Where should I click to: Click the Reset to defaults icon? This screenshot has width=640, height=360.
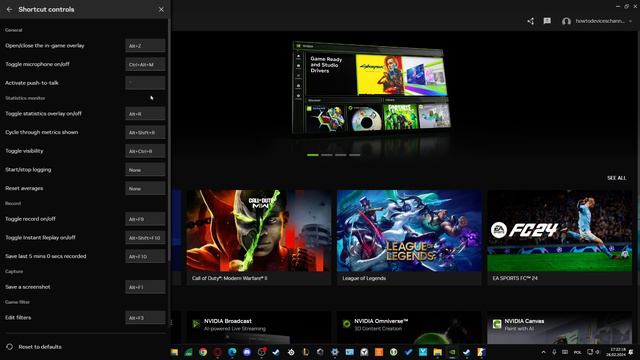coord(9,347)
